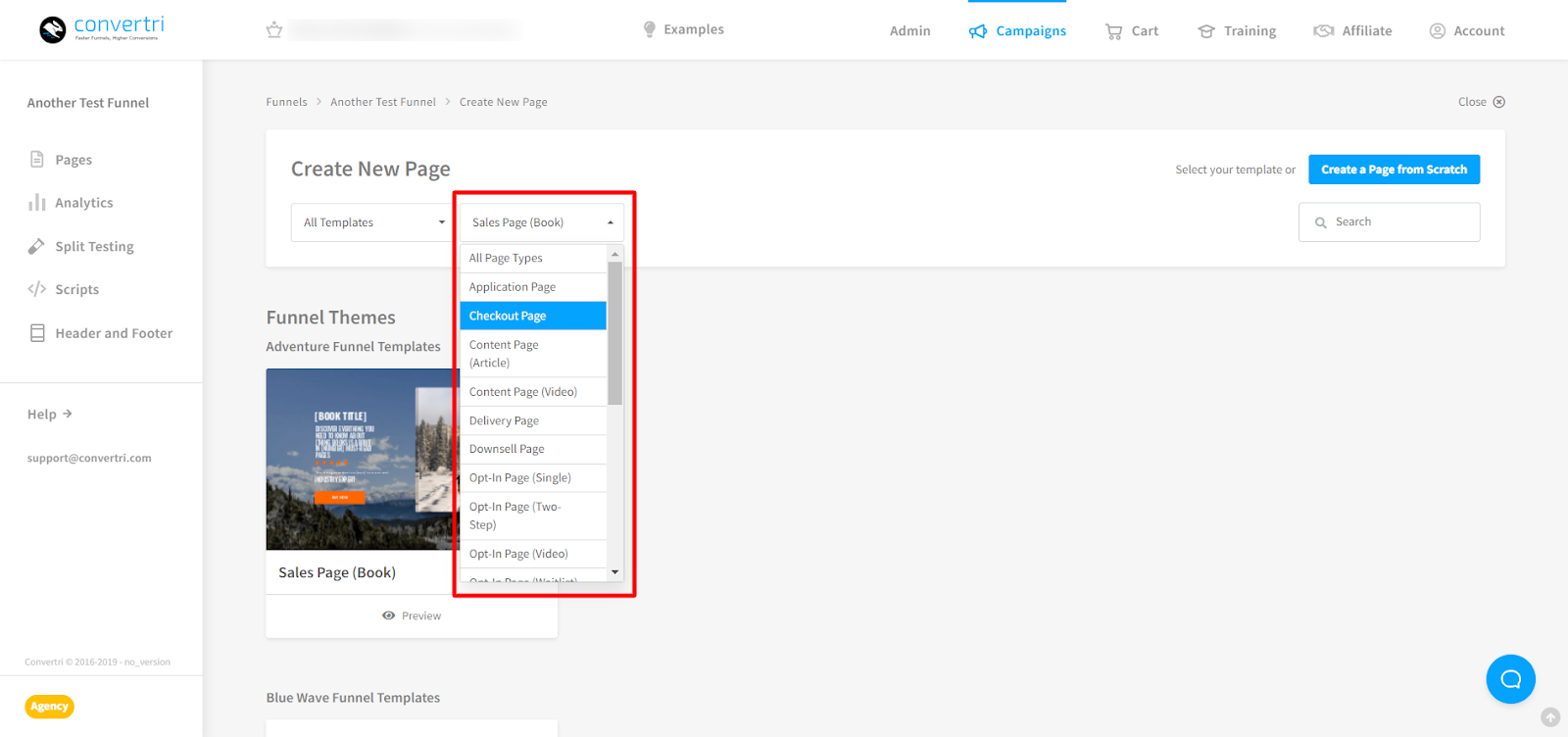Preview the Sales Page (Book) template
The height and width of the screenshot is (737, 1568).
[412, 615]
